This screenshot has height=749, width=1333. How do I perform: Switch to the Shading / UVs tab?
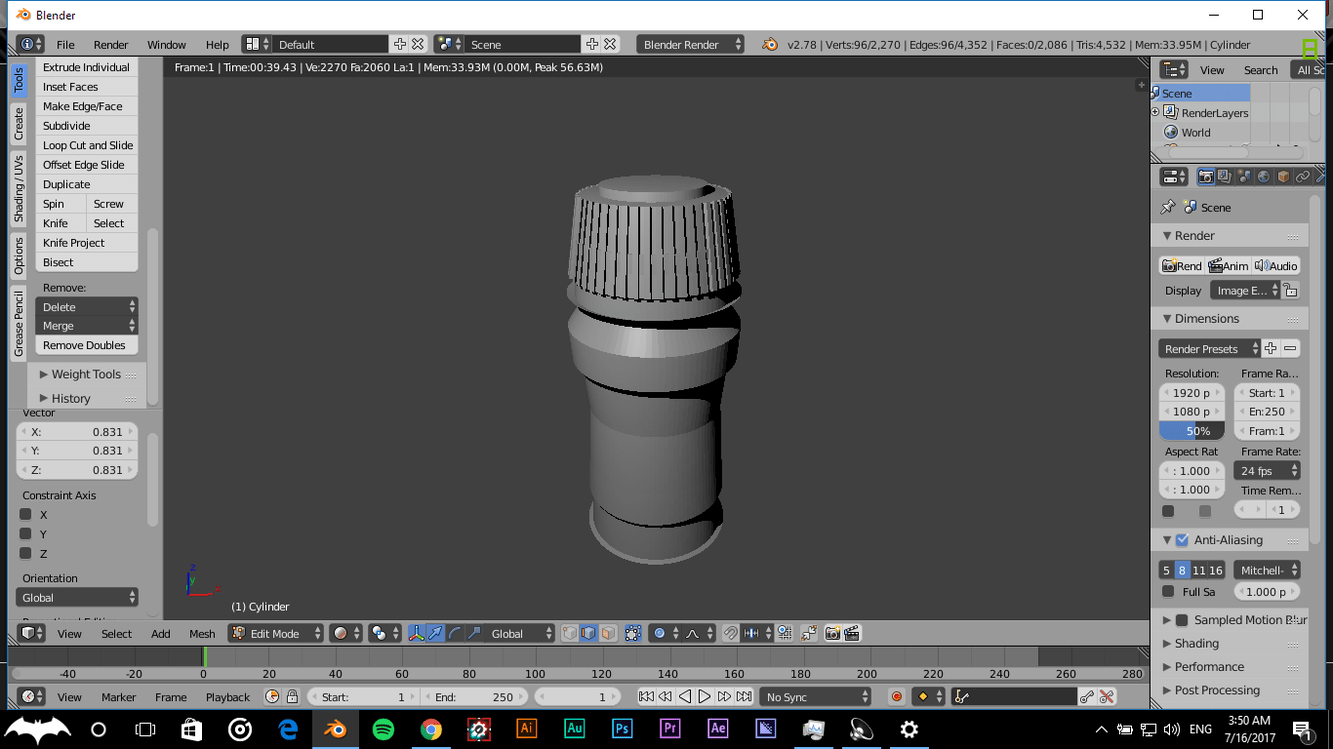tap(18, 189)
